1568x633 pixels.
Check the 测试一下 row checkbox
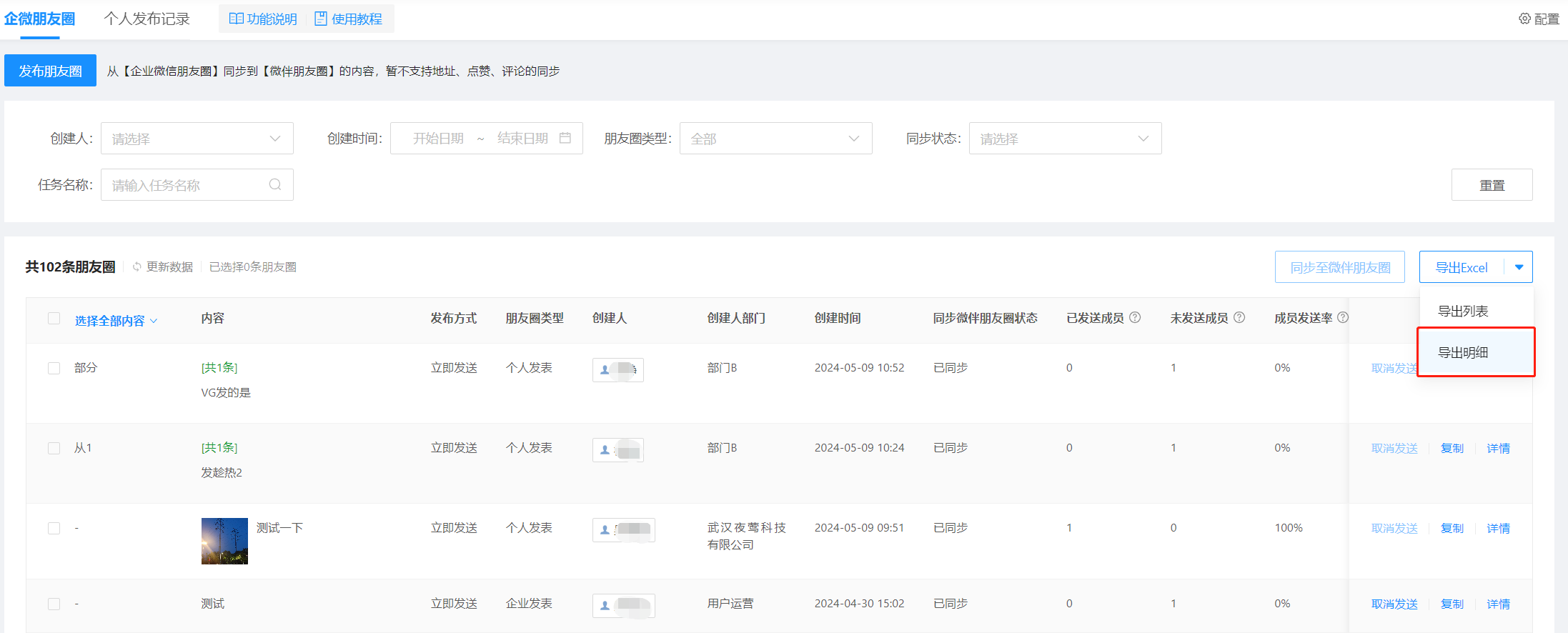click(x=54, y=528)
